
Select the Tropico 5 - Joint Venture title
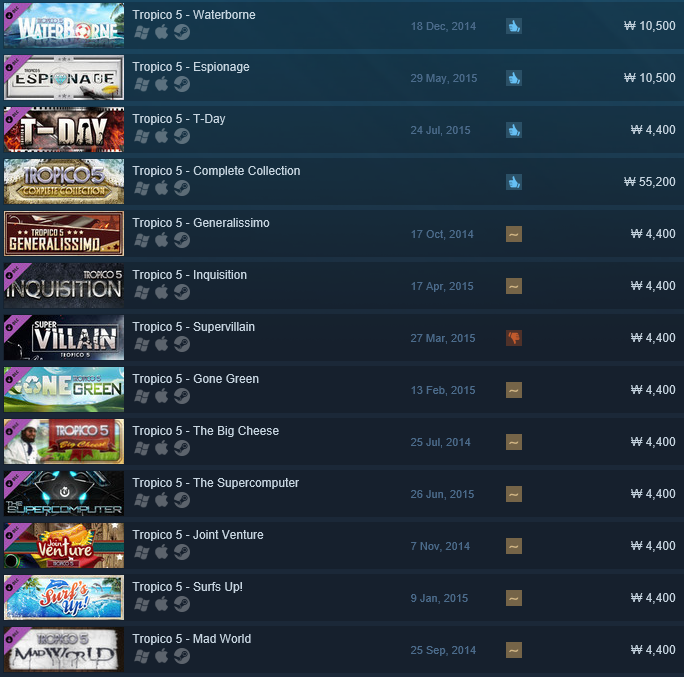pyautogui.click(x=198, y=535)
